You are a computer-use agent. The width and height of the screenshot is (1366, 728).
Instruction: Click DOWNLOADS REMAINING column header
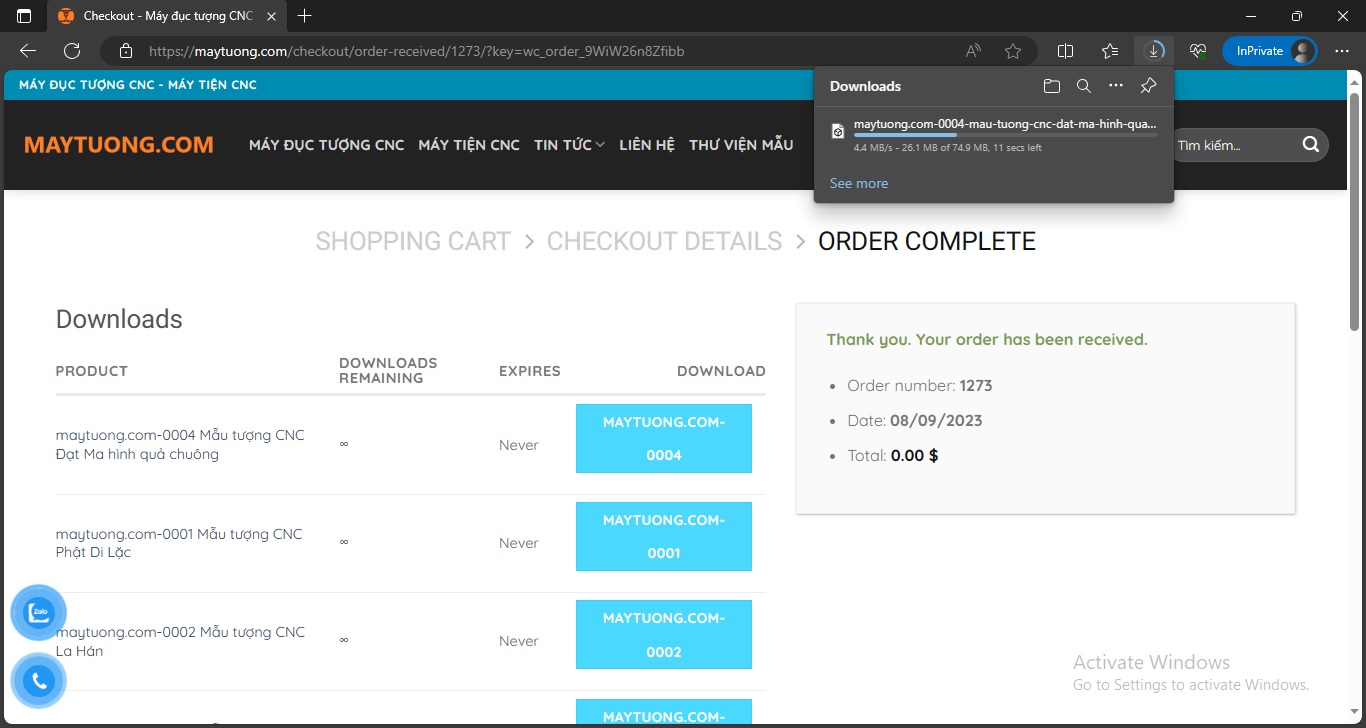coord(388,370)
